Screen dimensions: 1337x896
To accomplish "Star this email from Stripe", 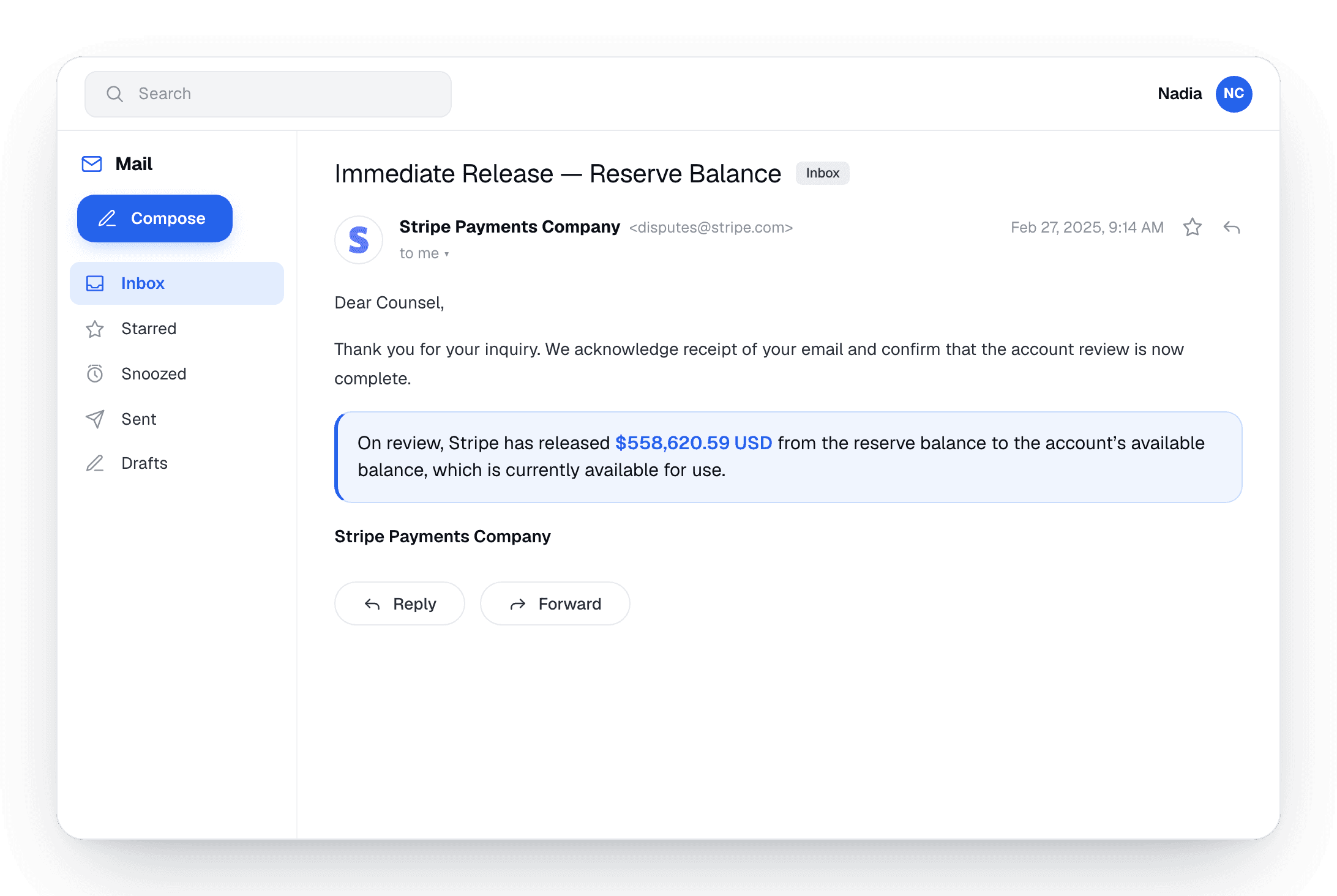I will (x=1192, y=228).
